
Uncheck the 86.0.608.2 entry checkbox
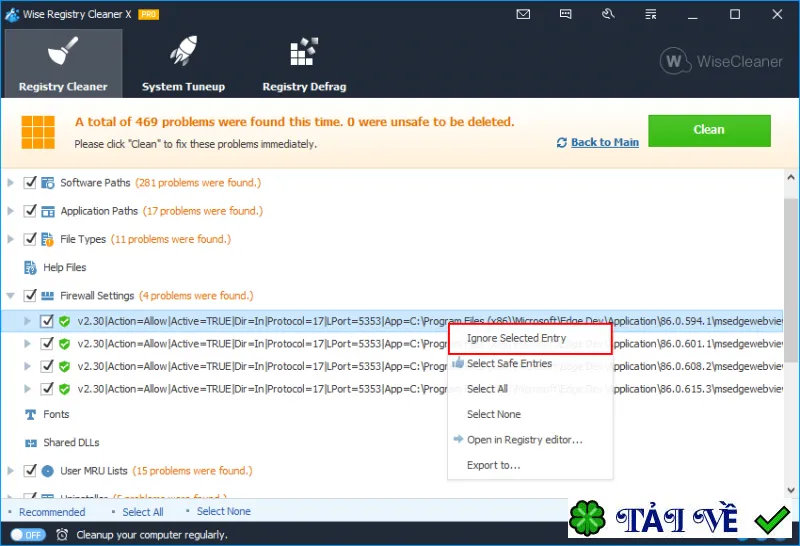click(x=47, y=366)
